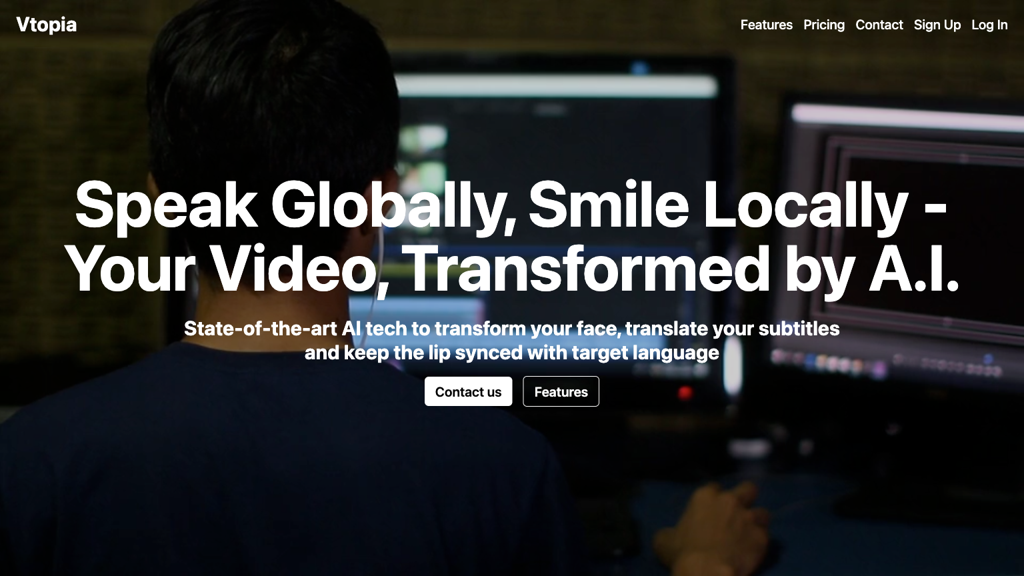Click the Log In link

989,25
